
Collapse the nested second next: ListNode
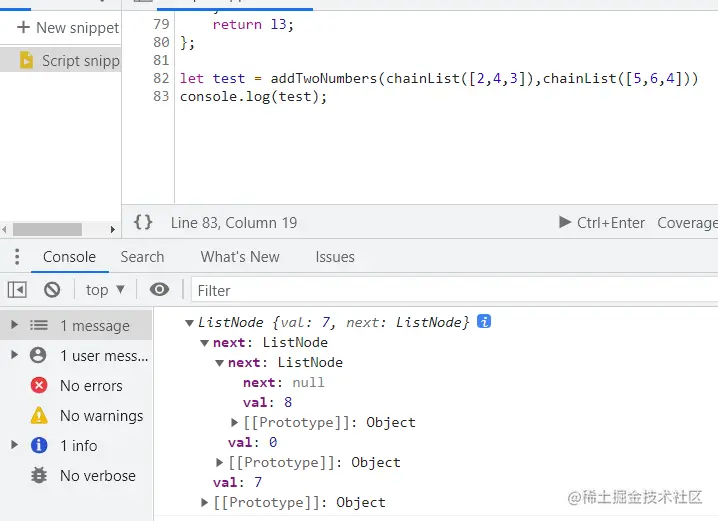(x=219, y=363)
